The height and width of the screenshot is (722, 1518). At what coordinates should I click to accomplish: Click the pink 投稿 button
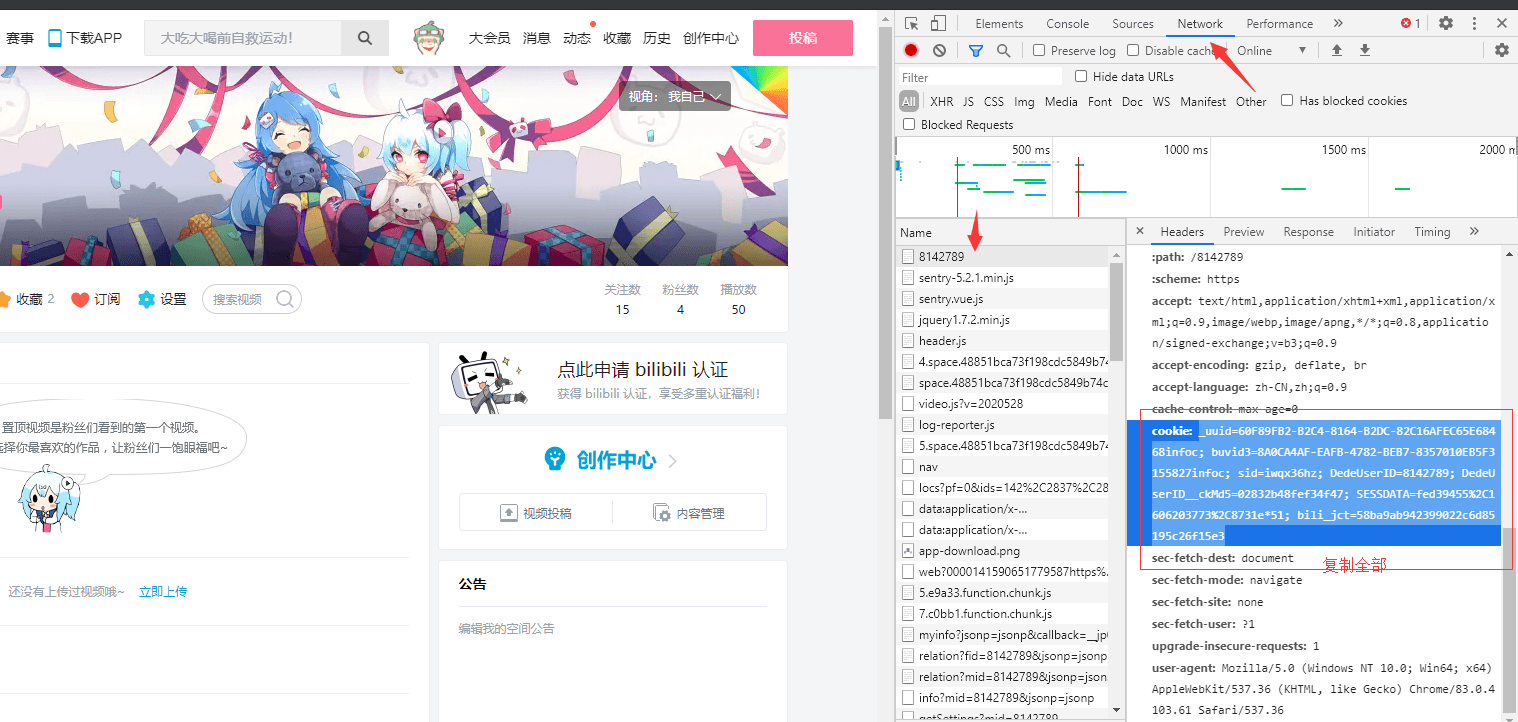tap(803, 38)
